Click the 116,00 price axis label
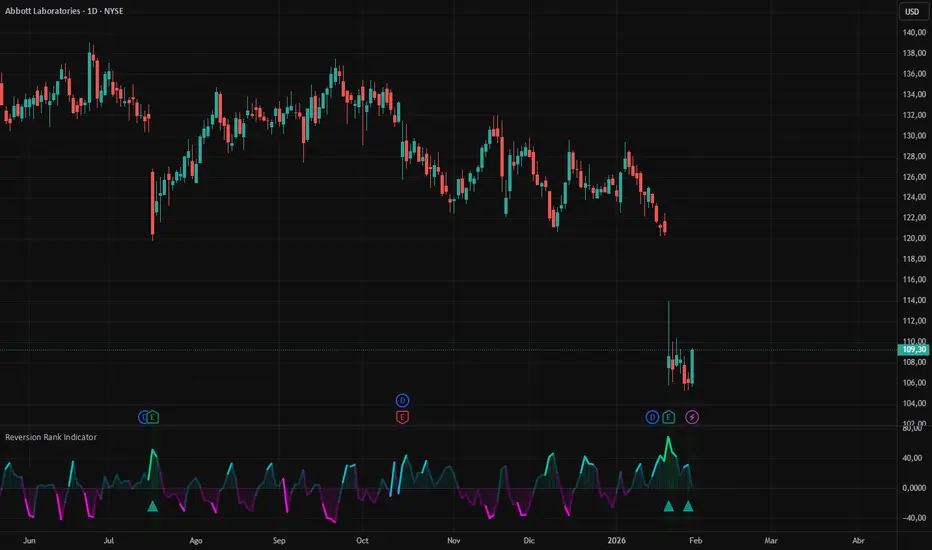Image resolution: width=932 pixels, height=550 pixels. 914,279
